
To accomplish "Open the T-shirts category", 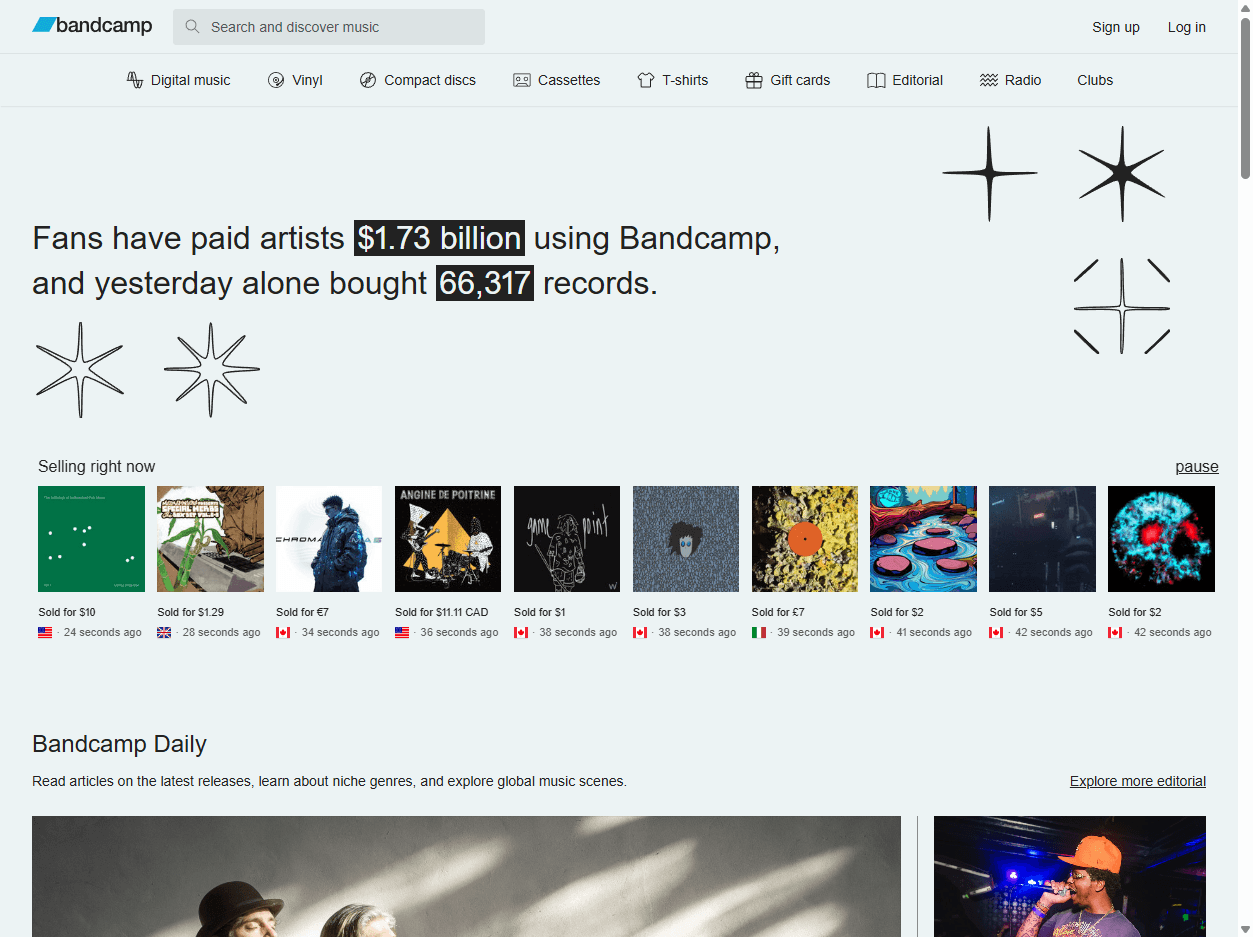I will pos(673,80).
